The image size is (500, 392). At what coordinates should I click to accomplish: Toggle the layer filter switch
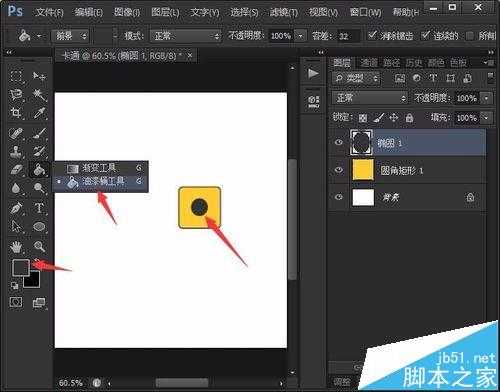pos(491,78)
